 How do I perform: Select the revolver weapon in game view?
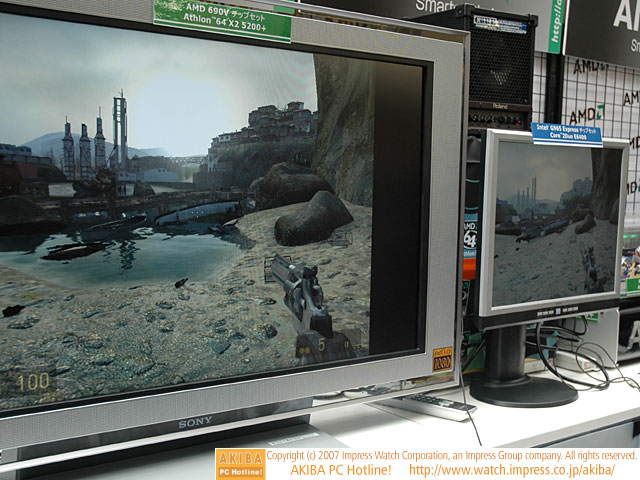(x=303, y=293)
